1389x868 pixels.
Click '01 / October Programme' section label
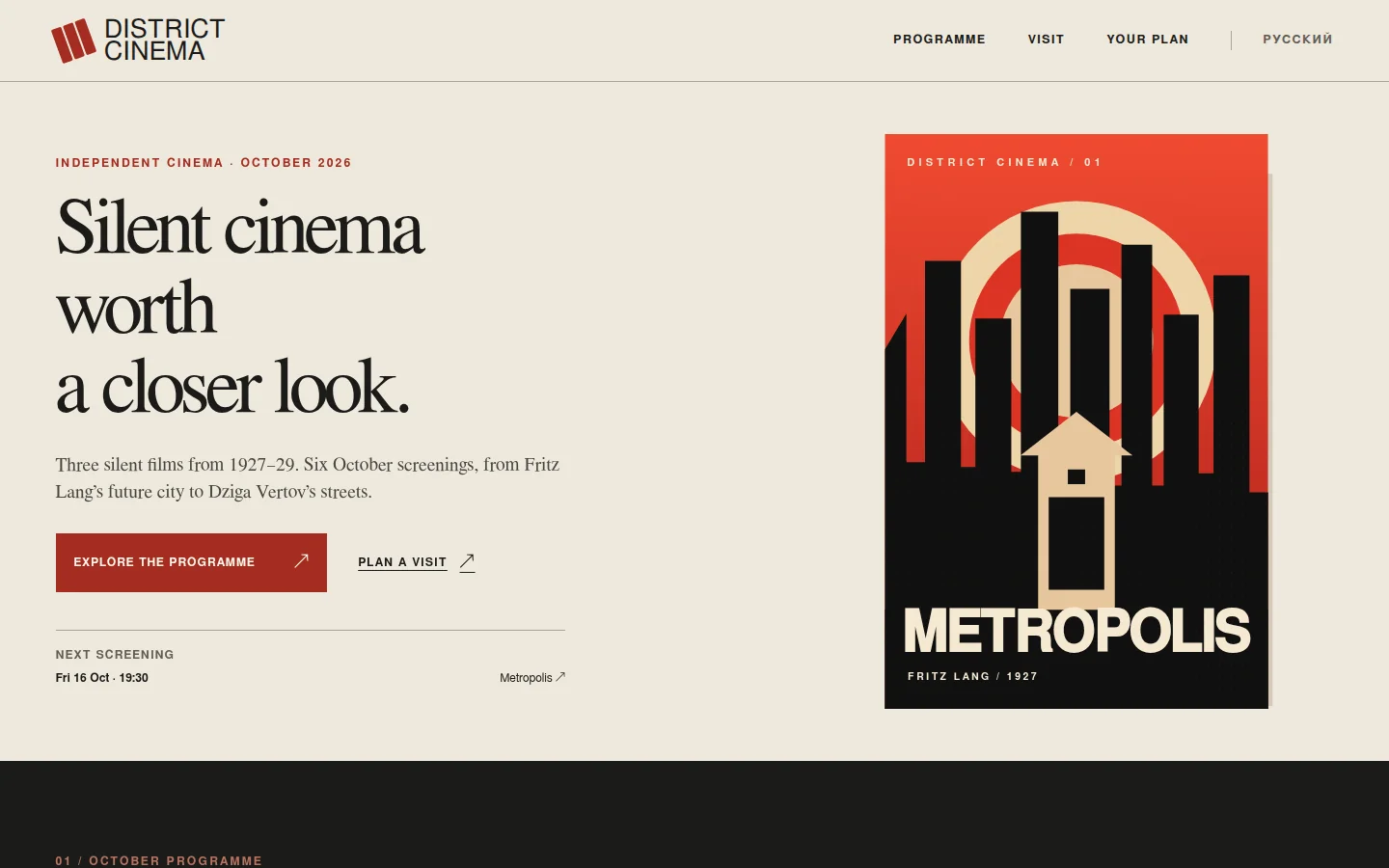(x=159, y=860)
